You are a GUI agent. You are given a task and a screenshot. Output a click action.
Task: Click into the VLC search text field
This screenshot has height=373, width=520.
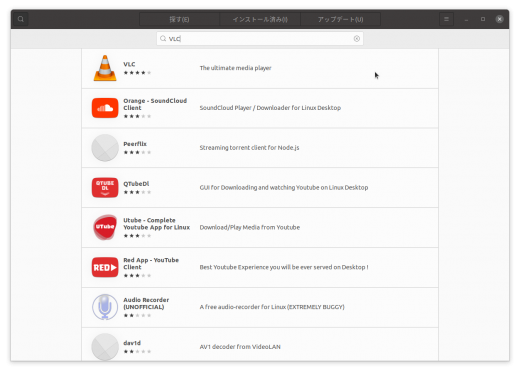tap(260, 39)
